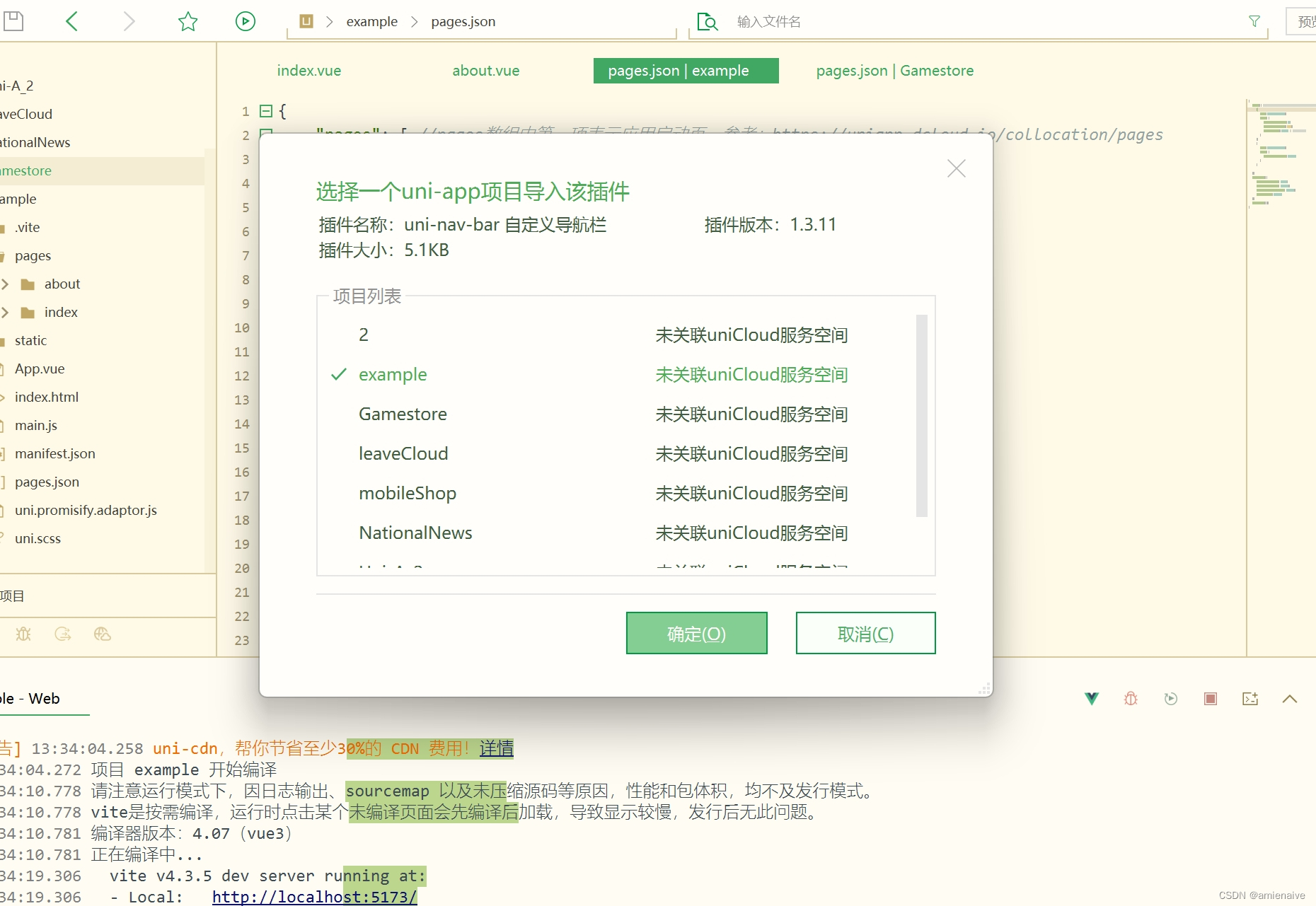Expand the about folder
The height and width of the screenshot is (906, 1316).
click(x=5, y=284)
